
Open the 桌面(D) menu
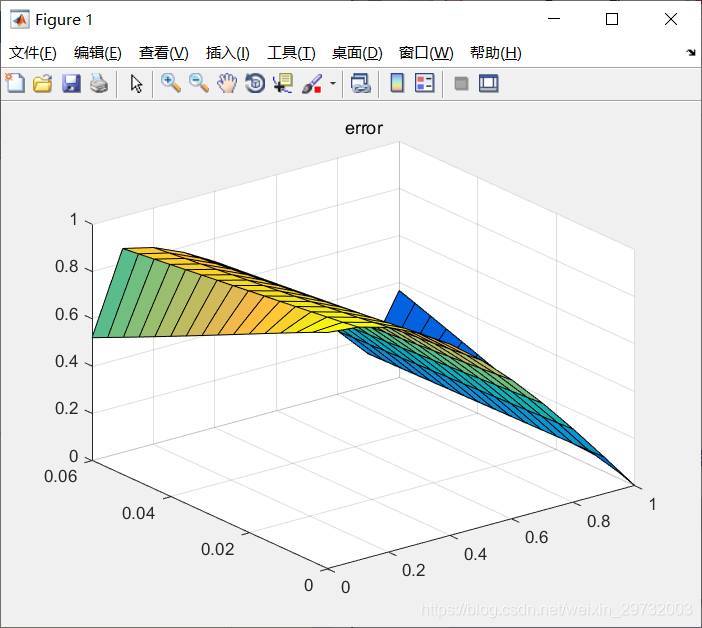(357, 53)
